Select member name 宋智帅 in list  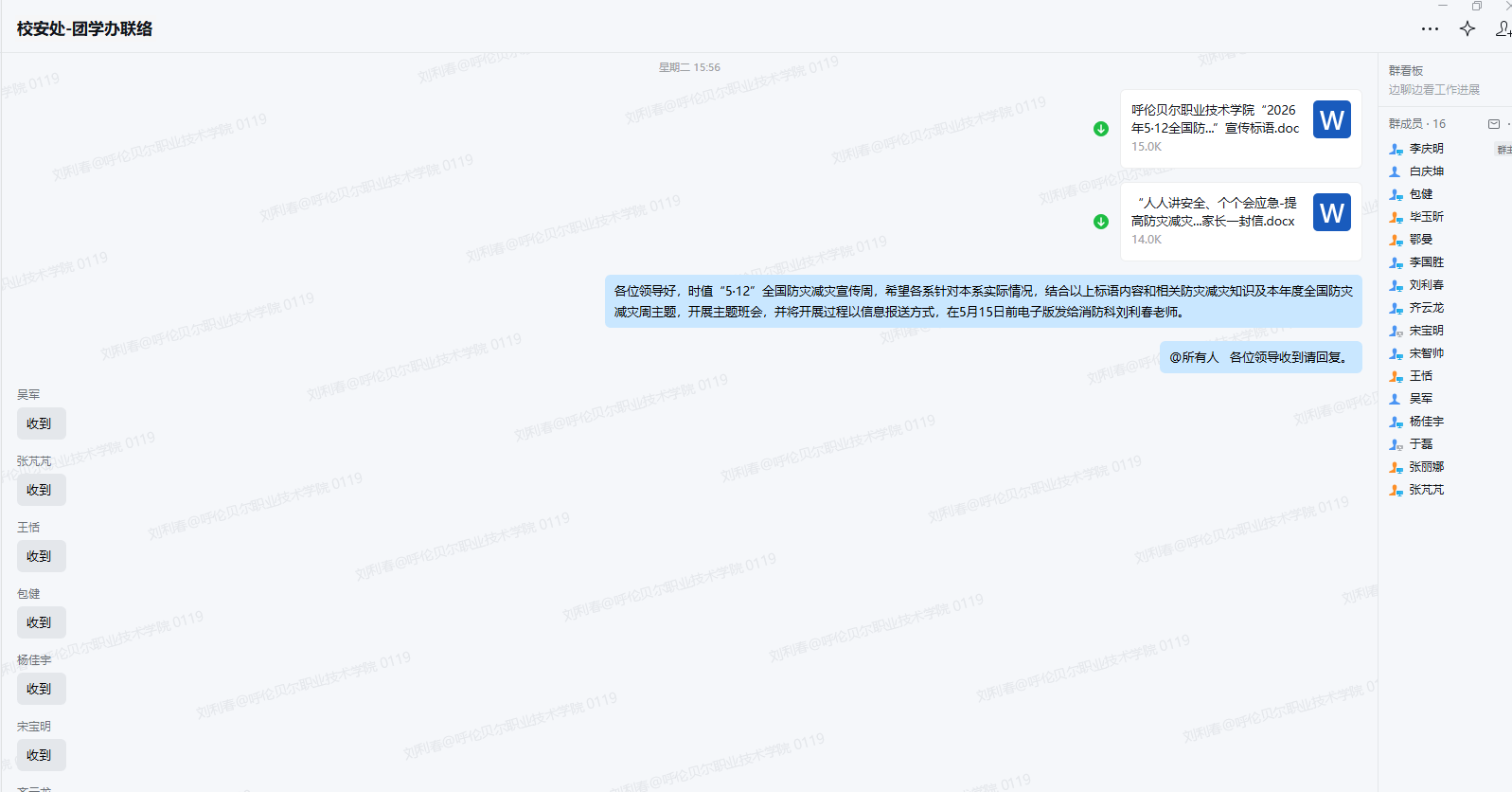[x=1427, y=353]
